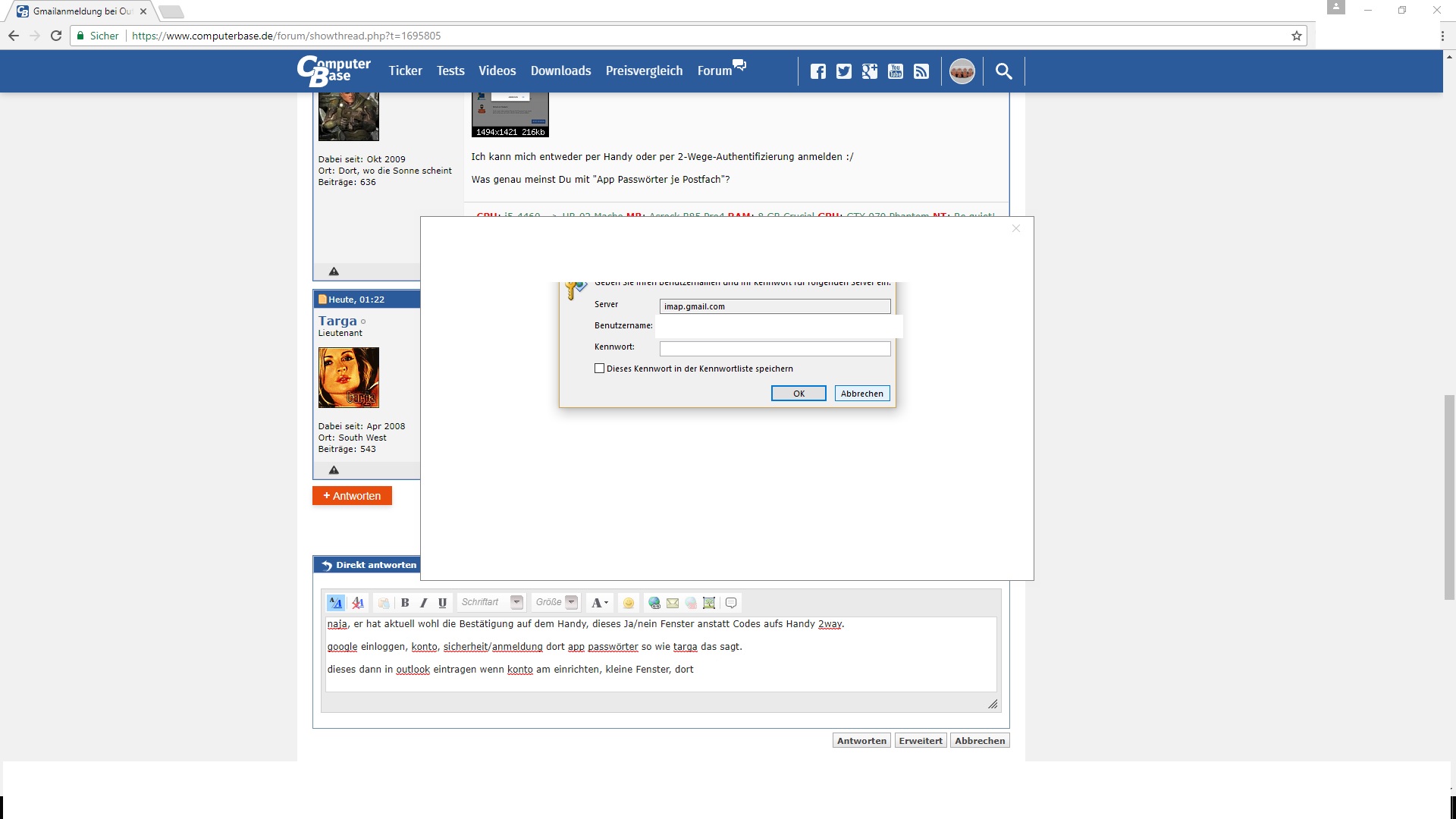Open ComputerBase Facebook page icon
This screenshot has width=1456, height=819.
pos(818,71)
